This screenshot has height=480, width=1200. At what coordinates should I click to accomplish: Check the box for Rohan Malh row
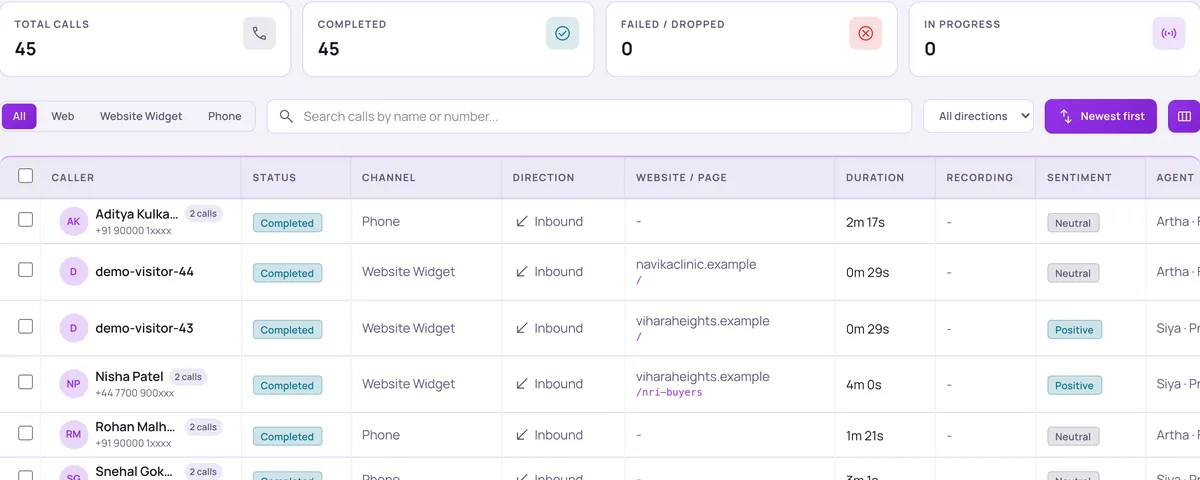point(26,433)
